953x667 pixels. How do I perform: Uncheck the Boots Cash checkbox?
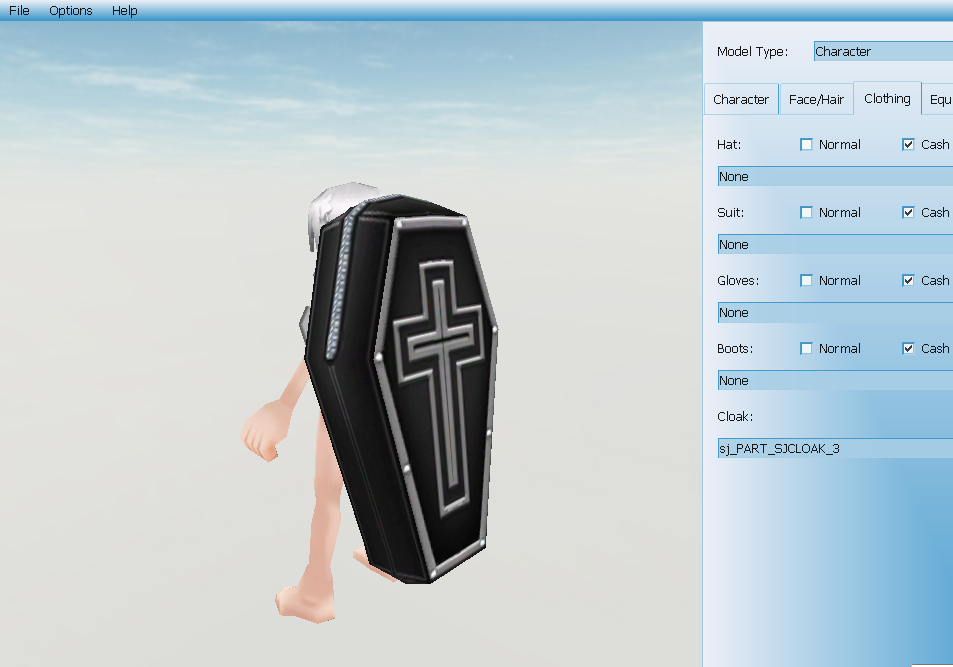[909, 349]
